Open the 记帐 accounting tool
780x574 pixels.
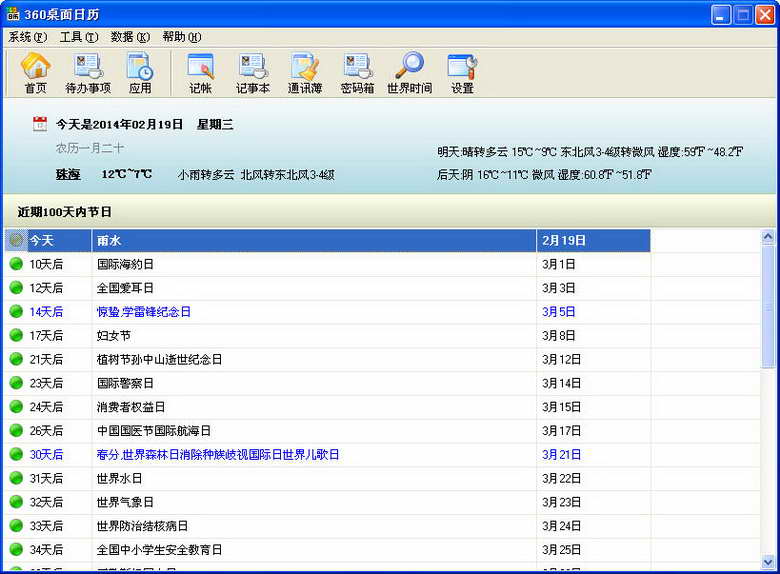coord(200,73)
